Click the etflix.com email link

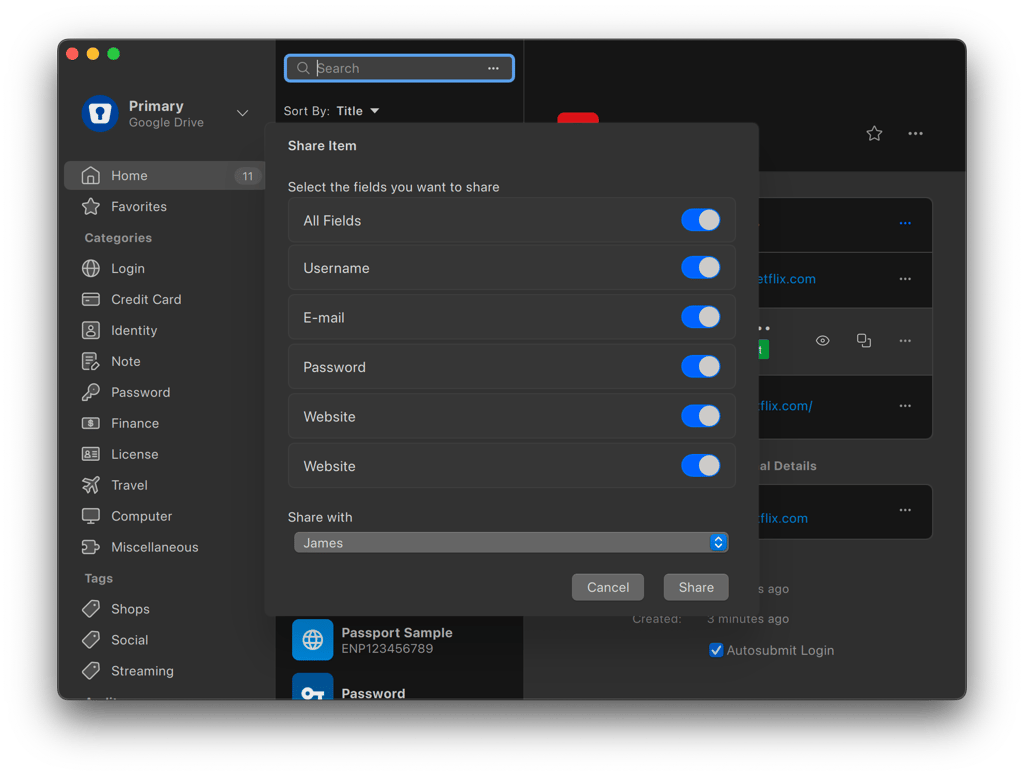[788, 279]
